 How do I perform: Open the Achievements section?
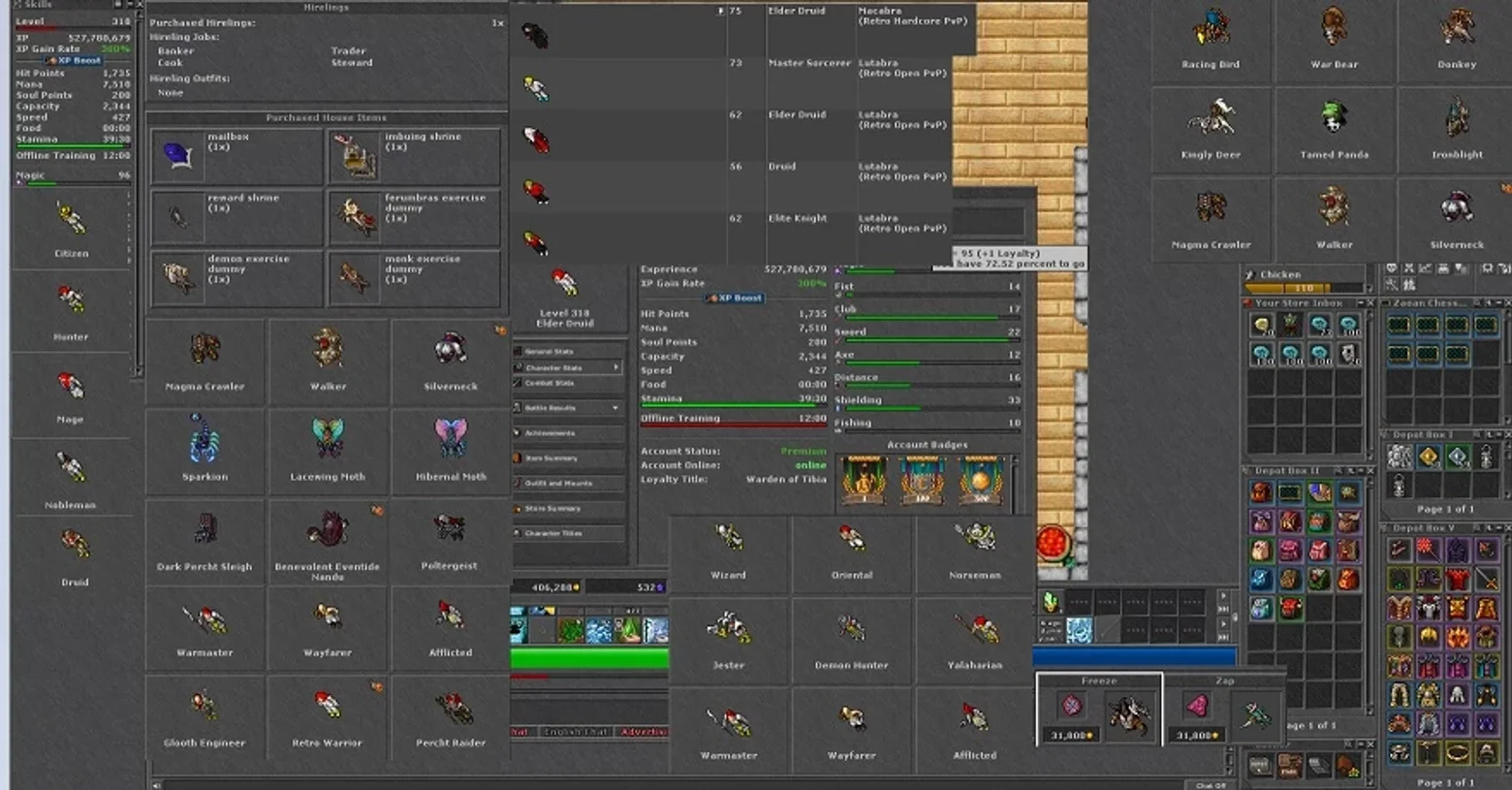(568, 433)
